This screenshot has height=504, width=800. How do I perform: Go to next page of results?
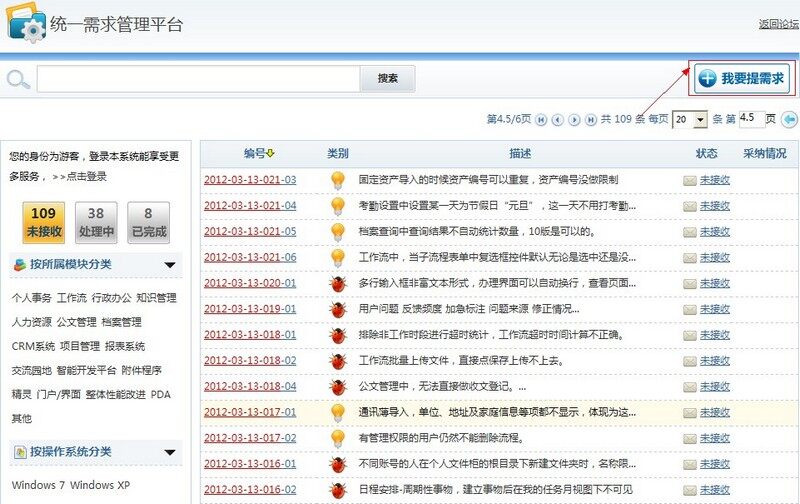pos(574,119)
